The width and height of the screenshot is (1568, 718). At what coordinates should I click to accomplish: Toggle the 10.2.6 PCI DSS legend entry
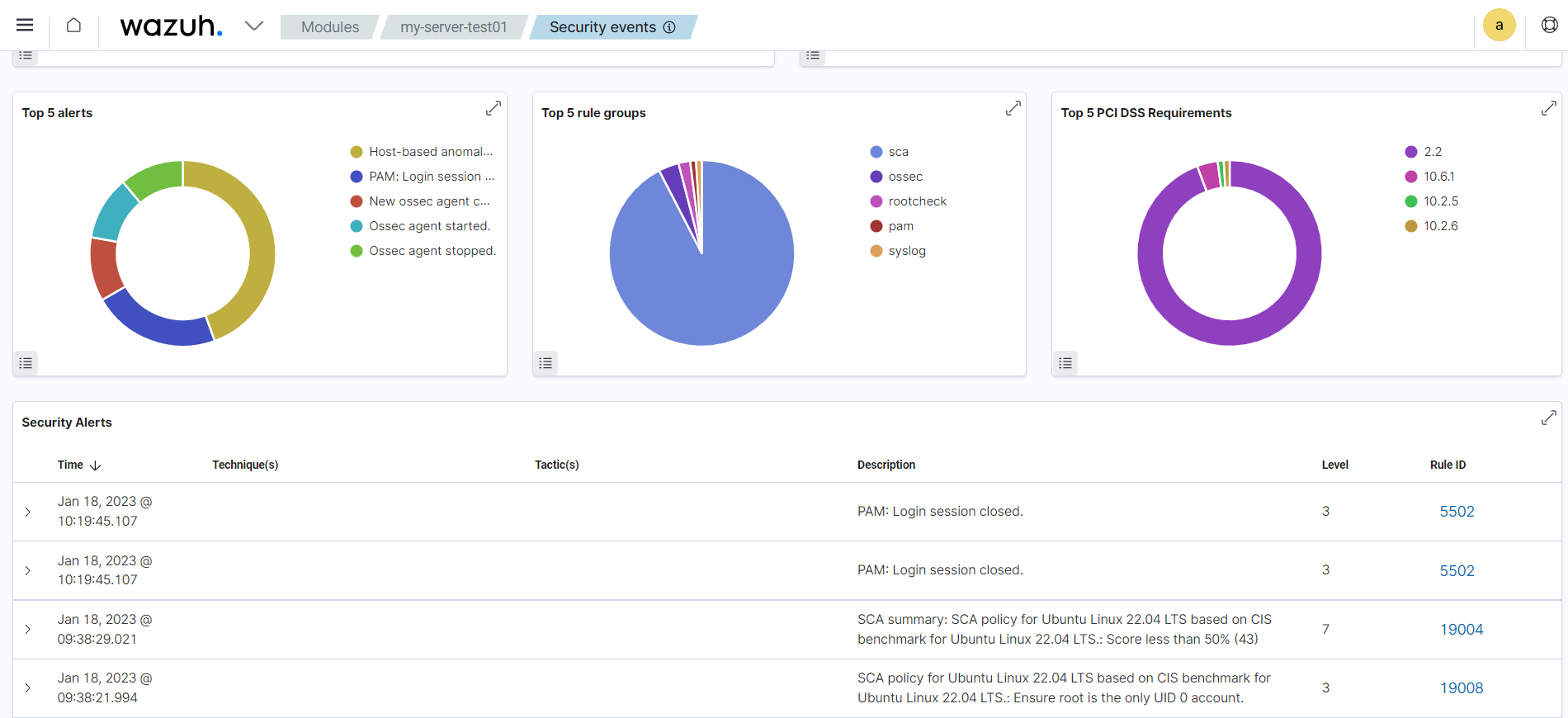tap(1432, 226)
